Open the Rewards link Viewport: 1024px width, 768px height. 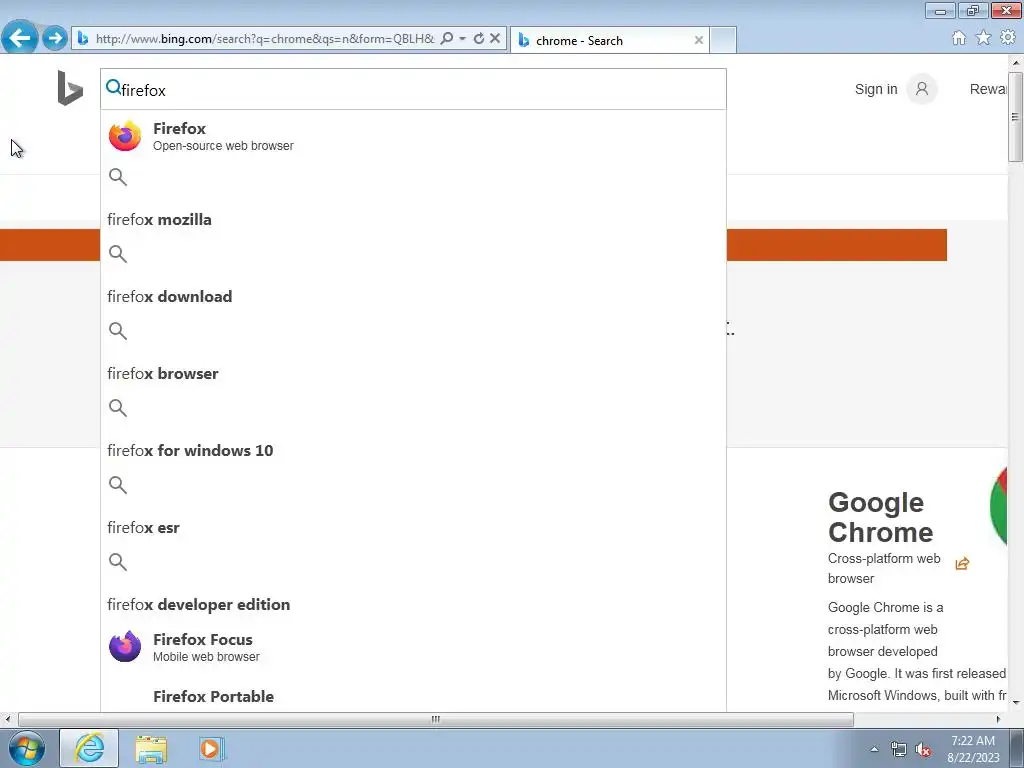987,89
